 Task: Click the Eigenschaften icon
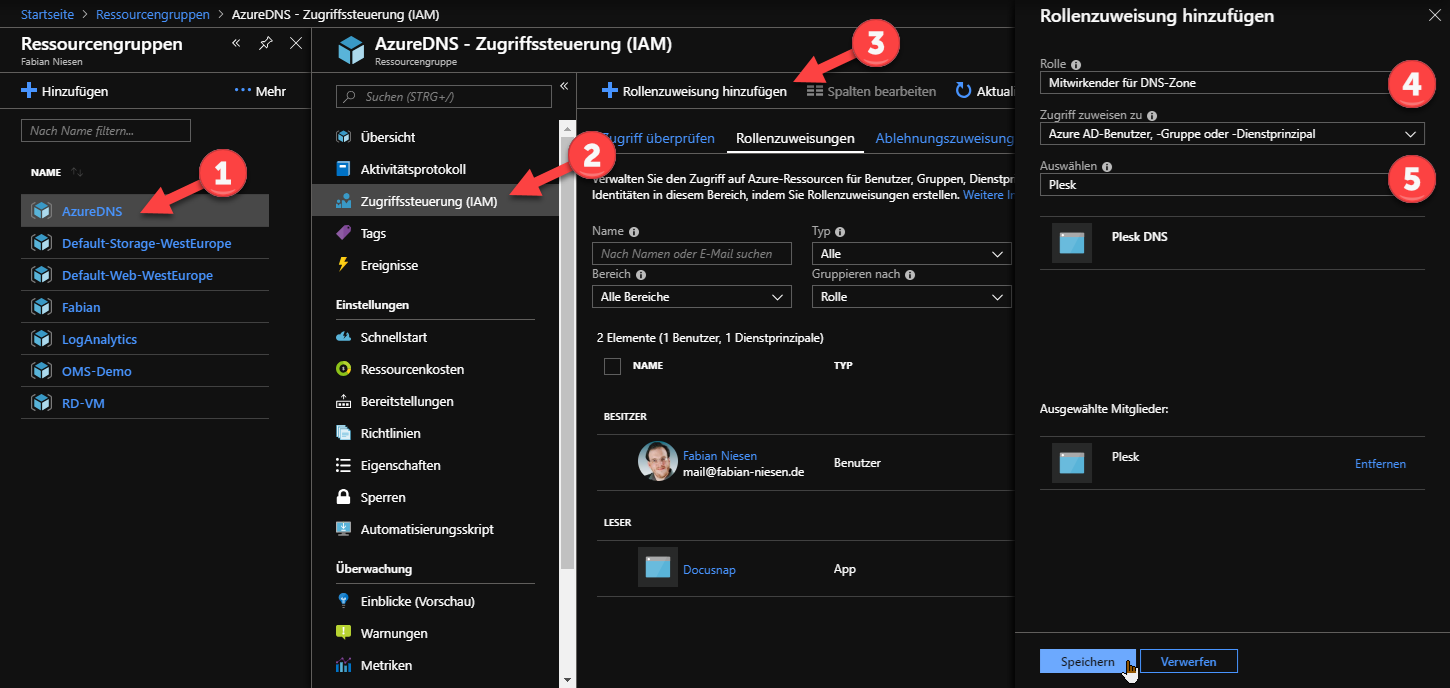(344, 465)
